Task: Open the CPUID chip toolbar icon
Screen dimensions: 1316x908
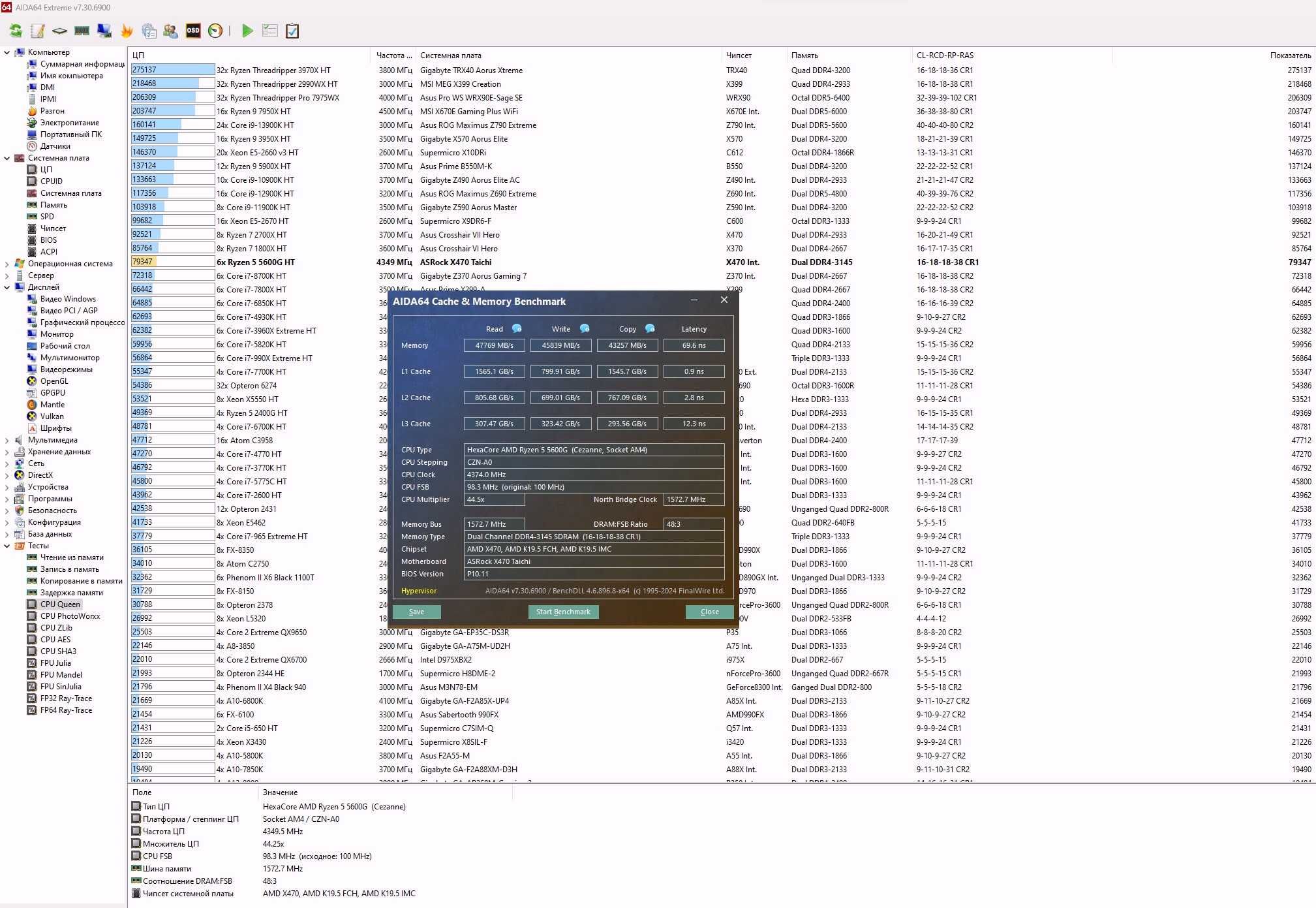Action: click(59, 31)
